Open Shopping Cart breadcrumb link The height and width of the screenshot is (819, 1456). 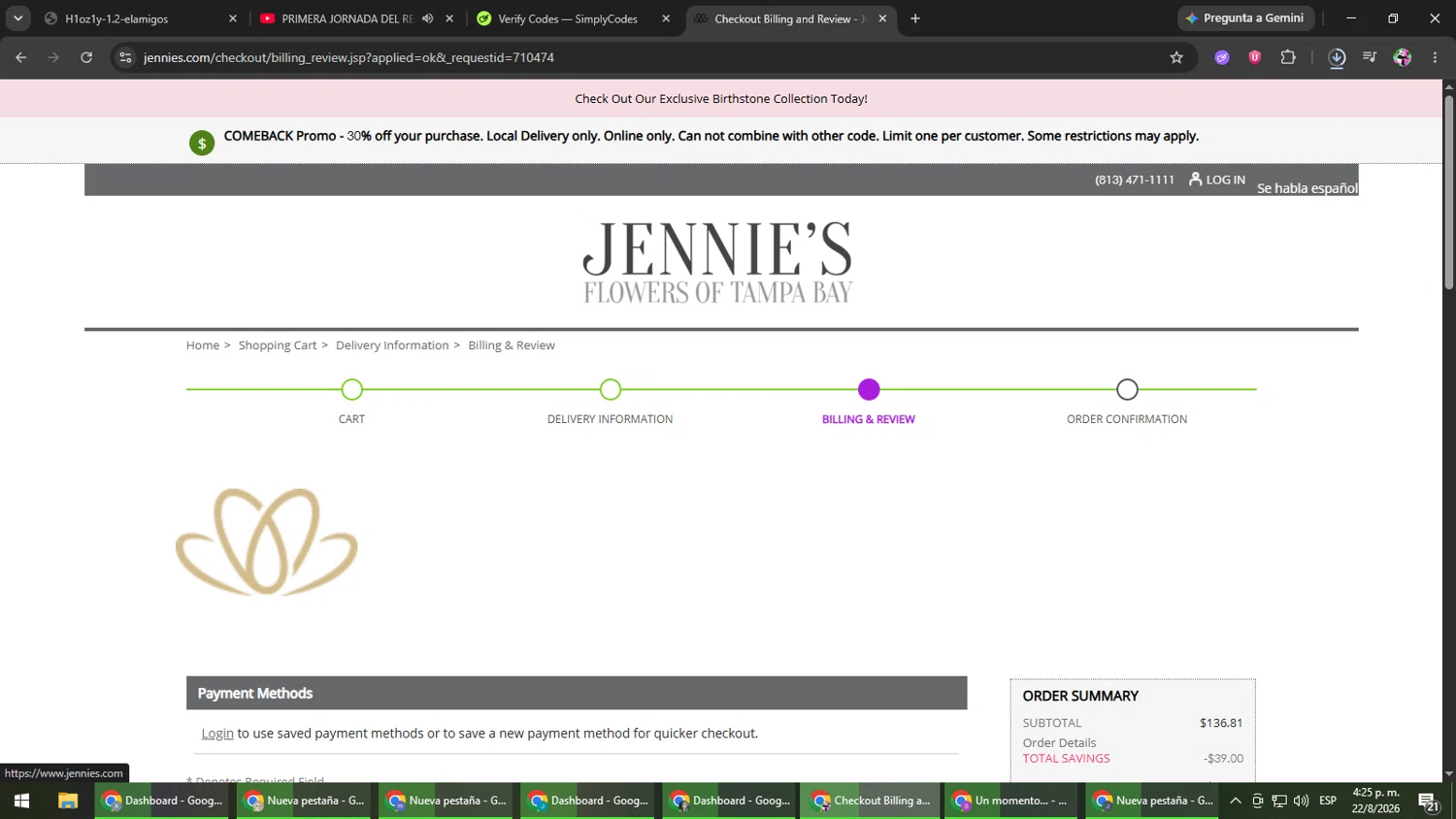(278, 345)
